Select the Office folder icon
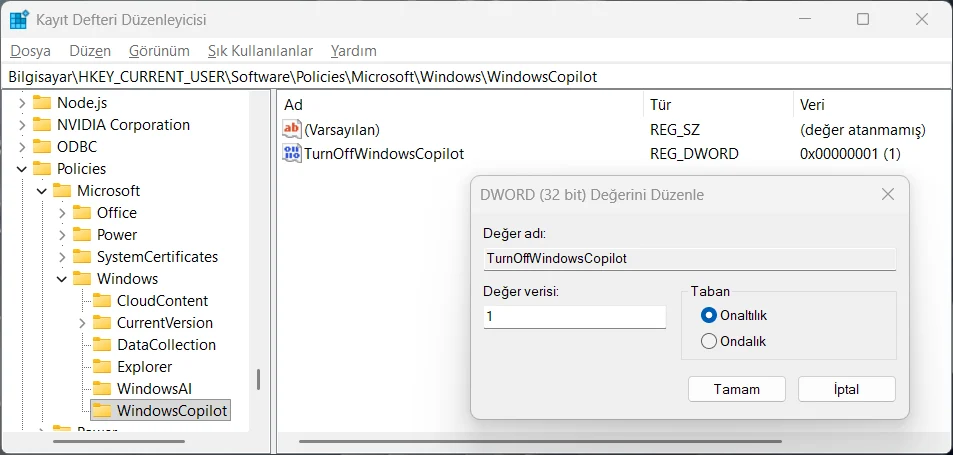The width and height of the screenshot is (953, 455). click(x=82, y=213)
